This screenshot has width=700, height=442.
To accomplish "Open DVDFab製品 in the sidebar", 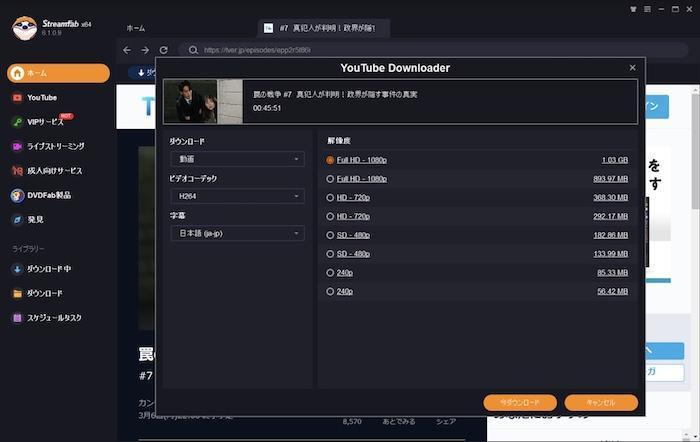I will coord(41,195).
